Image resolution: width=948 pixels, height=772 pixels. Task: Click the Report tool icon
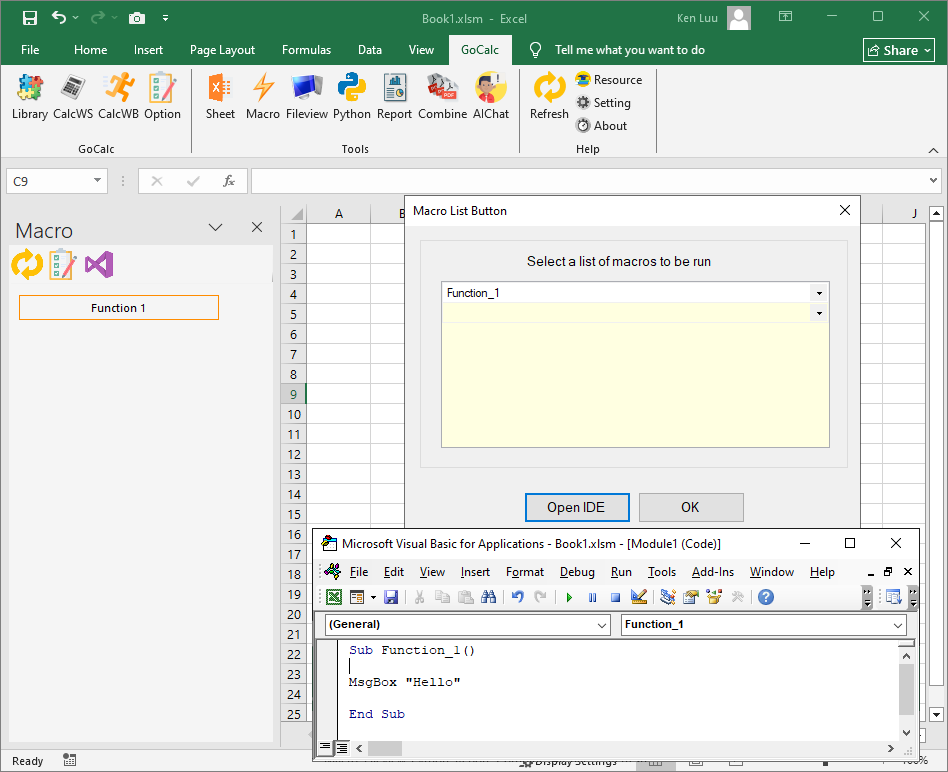(x=394, y=96)
